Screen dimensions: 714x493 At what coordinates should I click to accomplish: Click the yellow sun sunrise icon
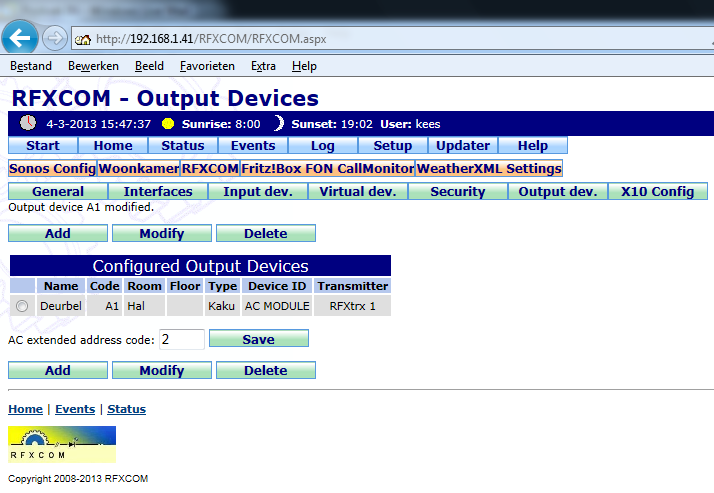pyautogui.click(x=168, y=123)
